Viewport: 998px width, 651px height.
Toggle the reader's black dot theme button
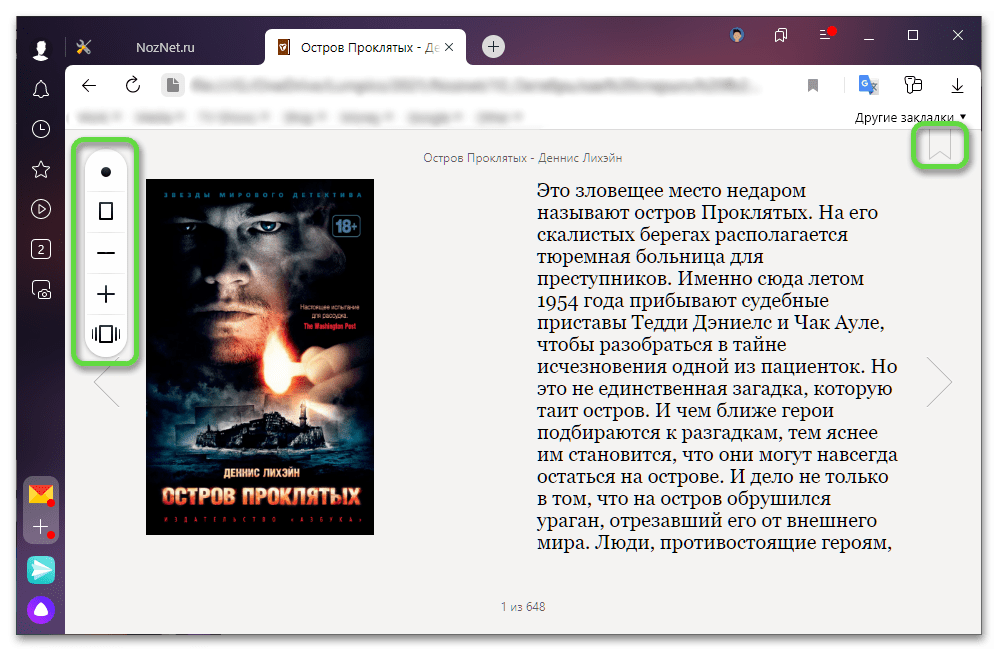(x=106, y=172)
